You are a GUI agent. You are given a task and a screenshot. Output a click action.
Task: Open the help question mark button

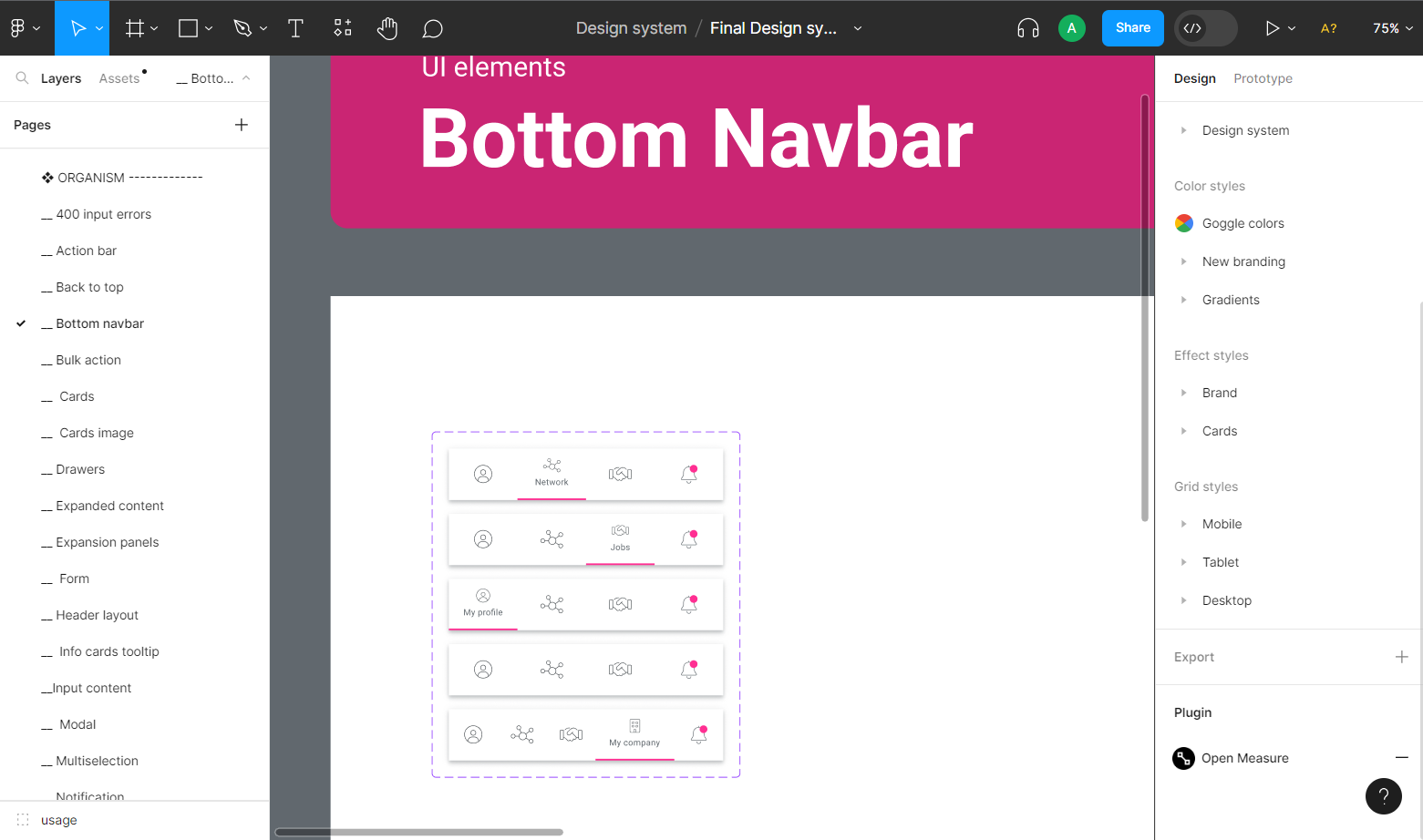click(x=1384, y=796)
